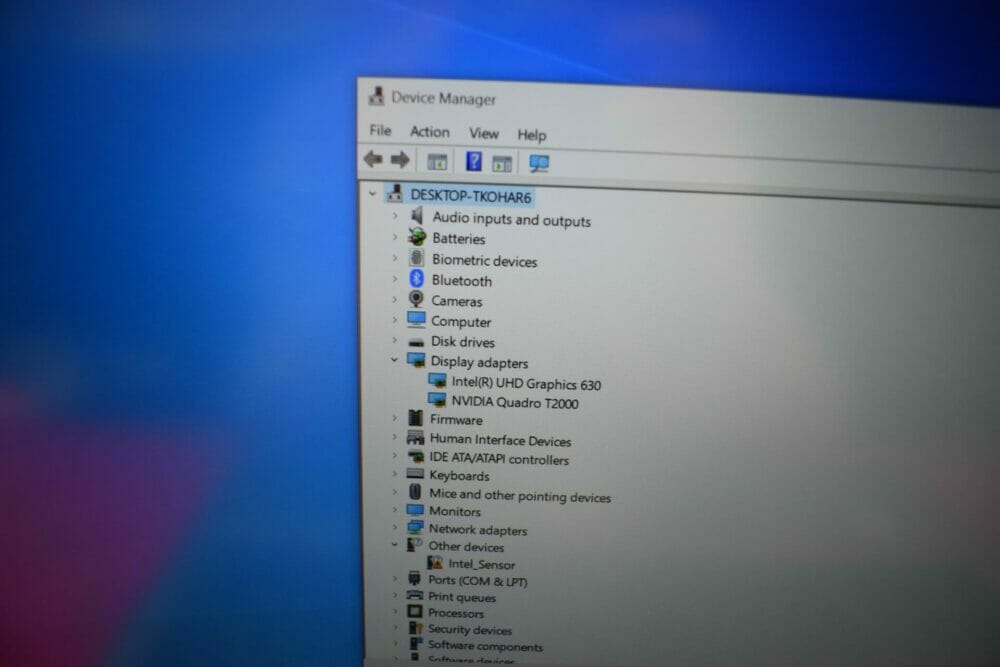Select Mice and other pointing devices
The image size is (1000, 667).
point(520,495)
